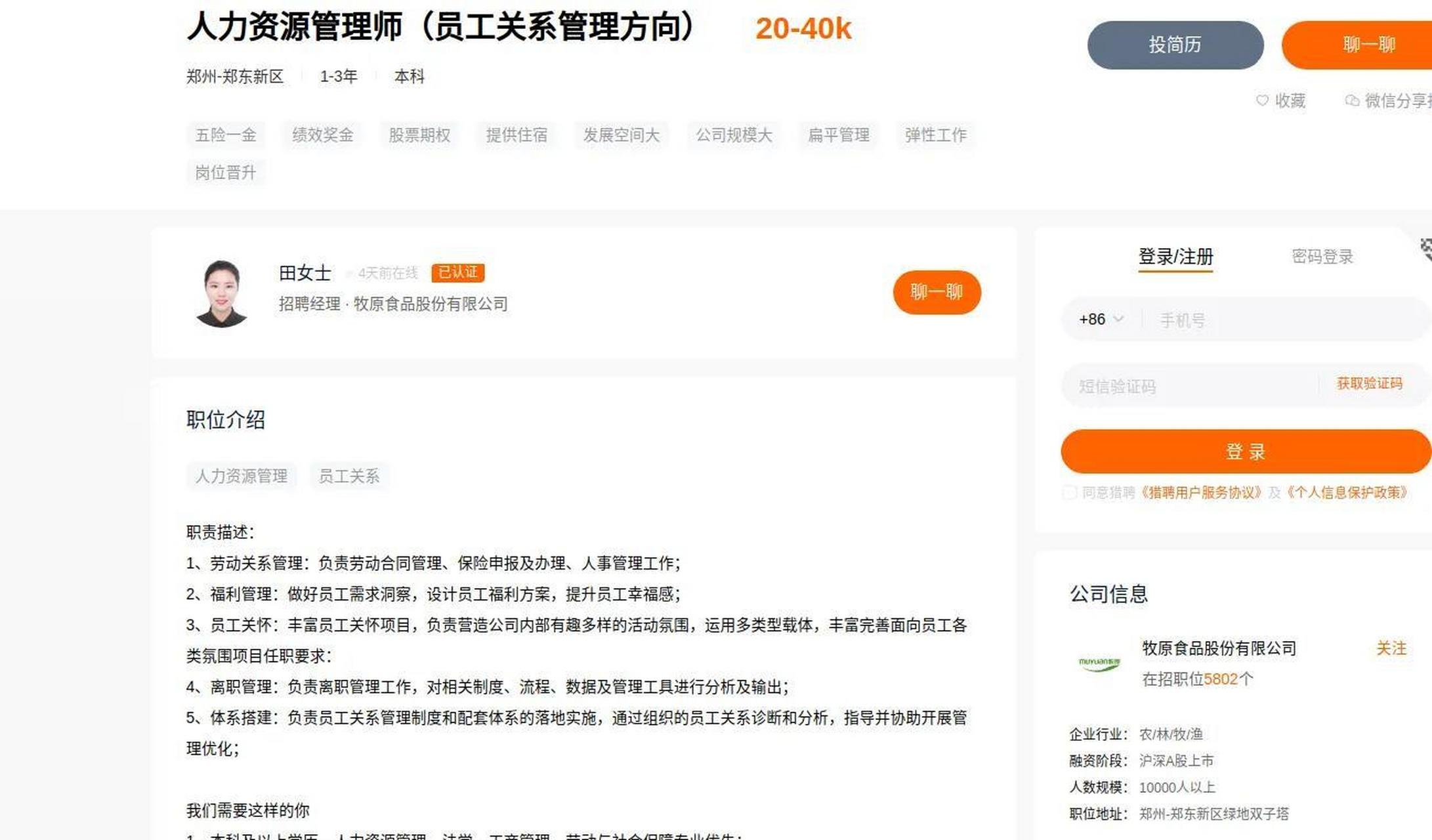This screenshot has height=840, width=1432.
Task: Click the 20-40k salary text
Action: [x=803, y=29]
